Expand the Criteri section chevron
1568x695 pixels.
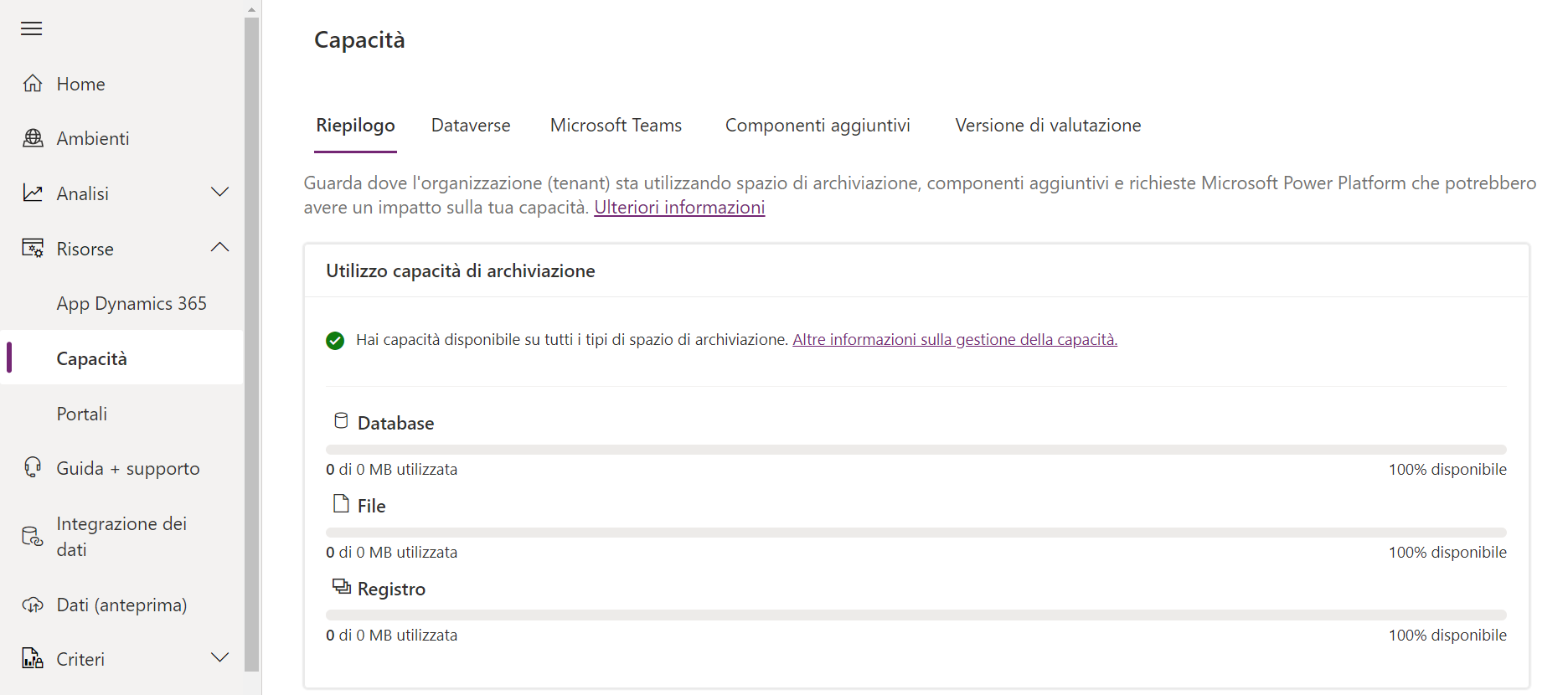pyautogui.click(x=219, y=658)
